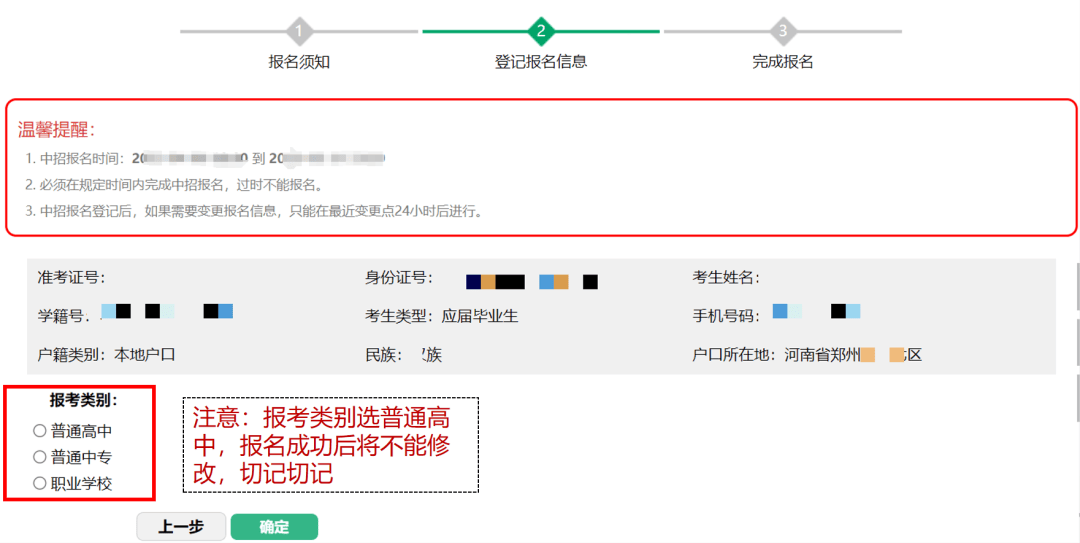Viewport: 1080px width, 543px height.
Task: Select the 普通高中 radio button
Action: [40, 431]
